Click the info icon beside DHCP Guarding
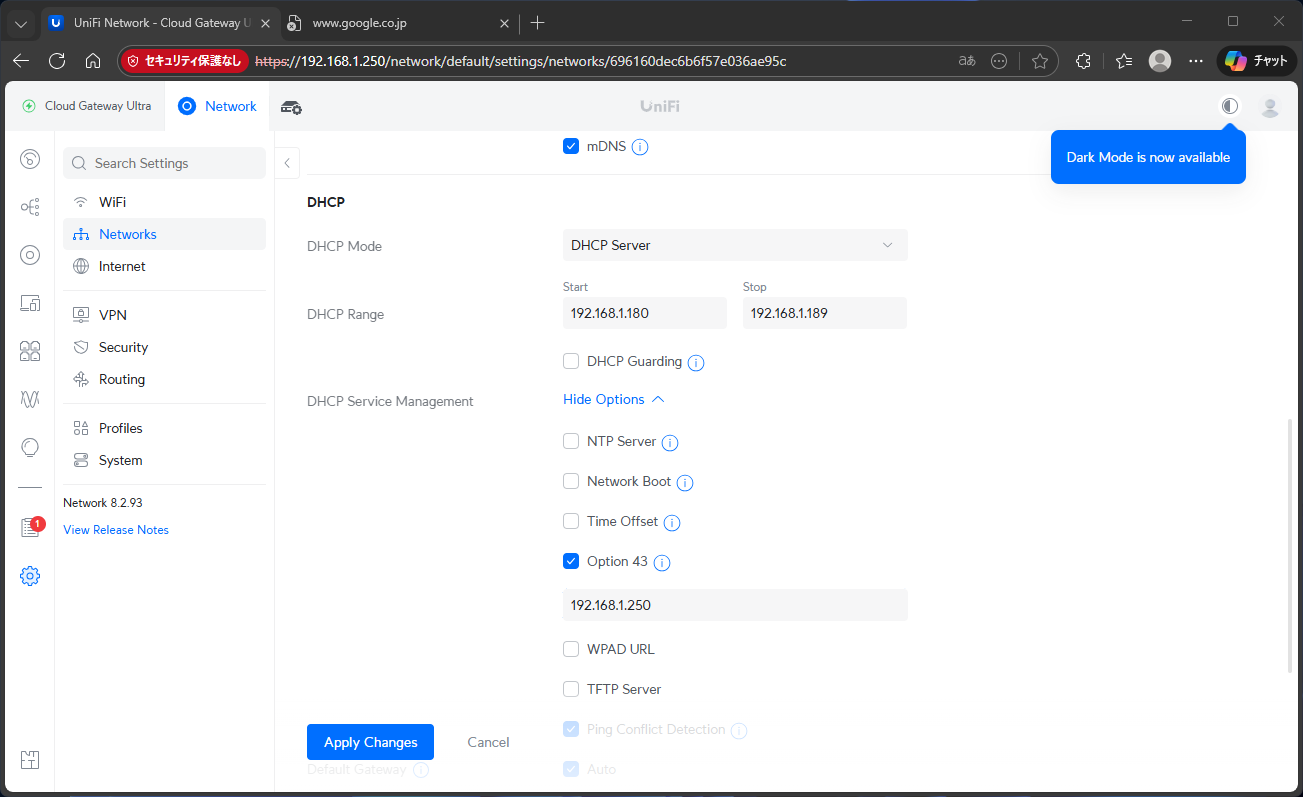 696,363
